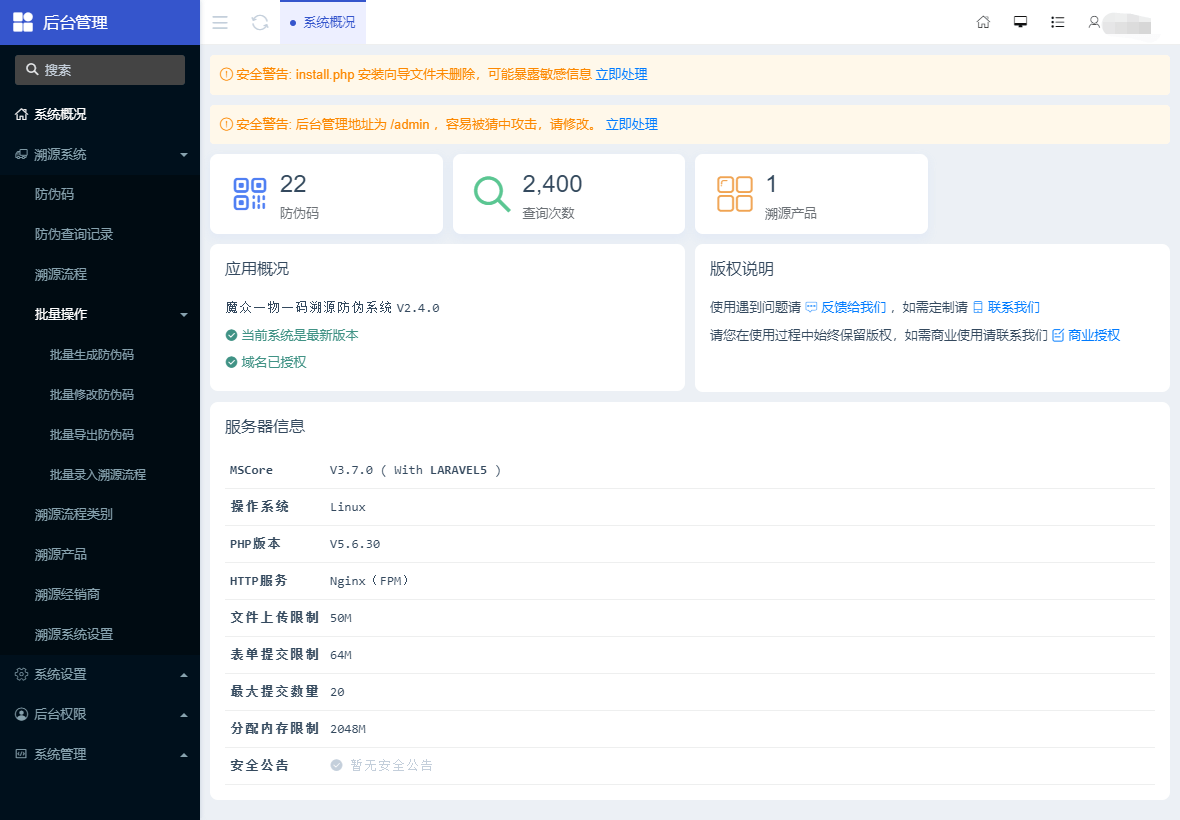This screenshot has height=820, width=1180.
Task: Click the 当前系统是最新版本 status text
Action: [300, 335]
